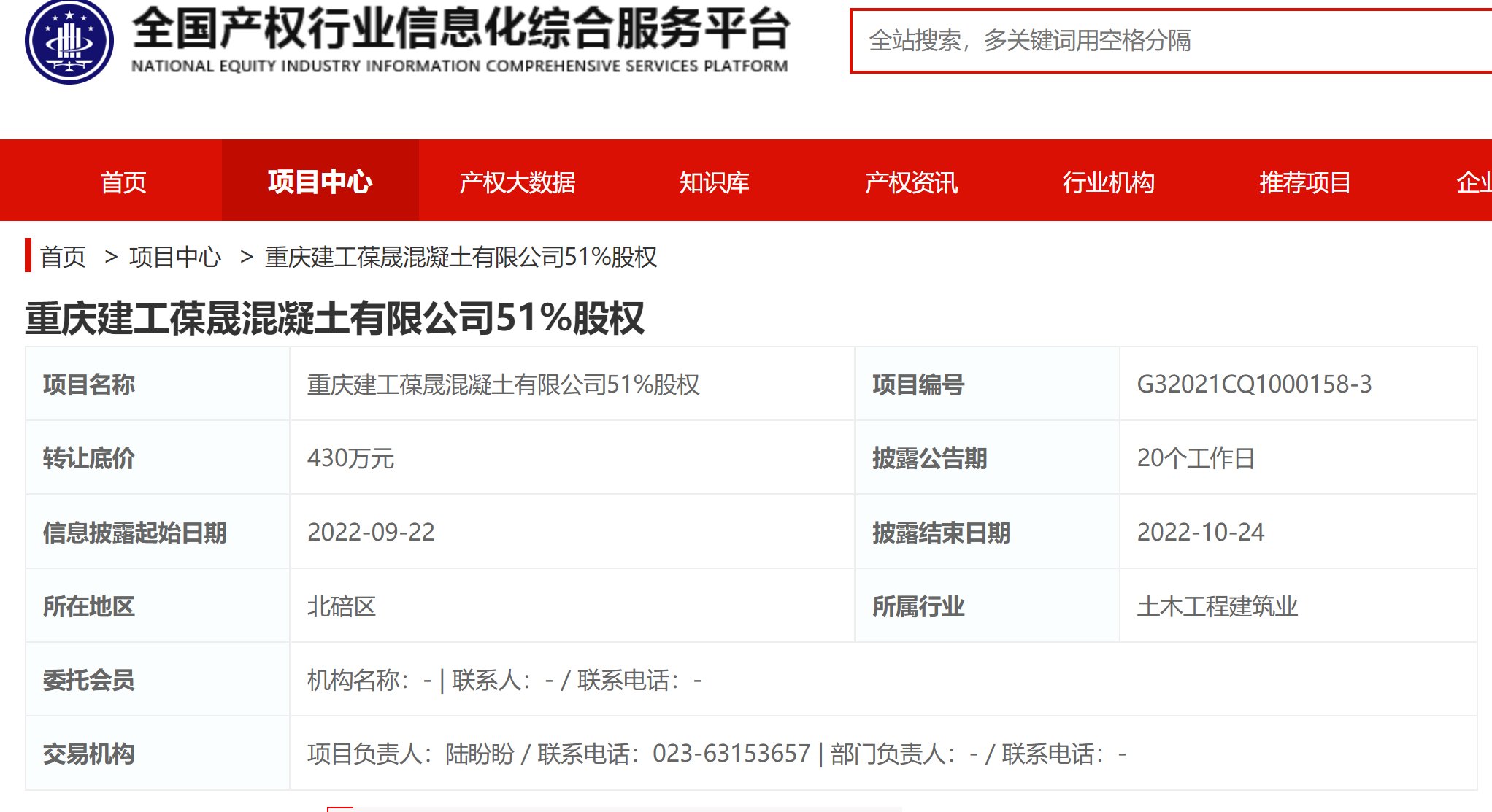The height and width of the screenshot is (812, 1492).
Task: Click the 所在地区 row label
Action: click(88, 606)
